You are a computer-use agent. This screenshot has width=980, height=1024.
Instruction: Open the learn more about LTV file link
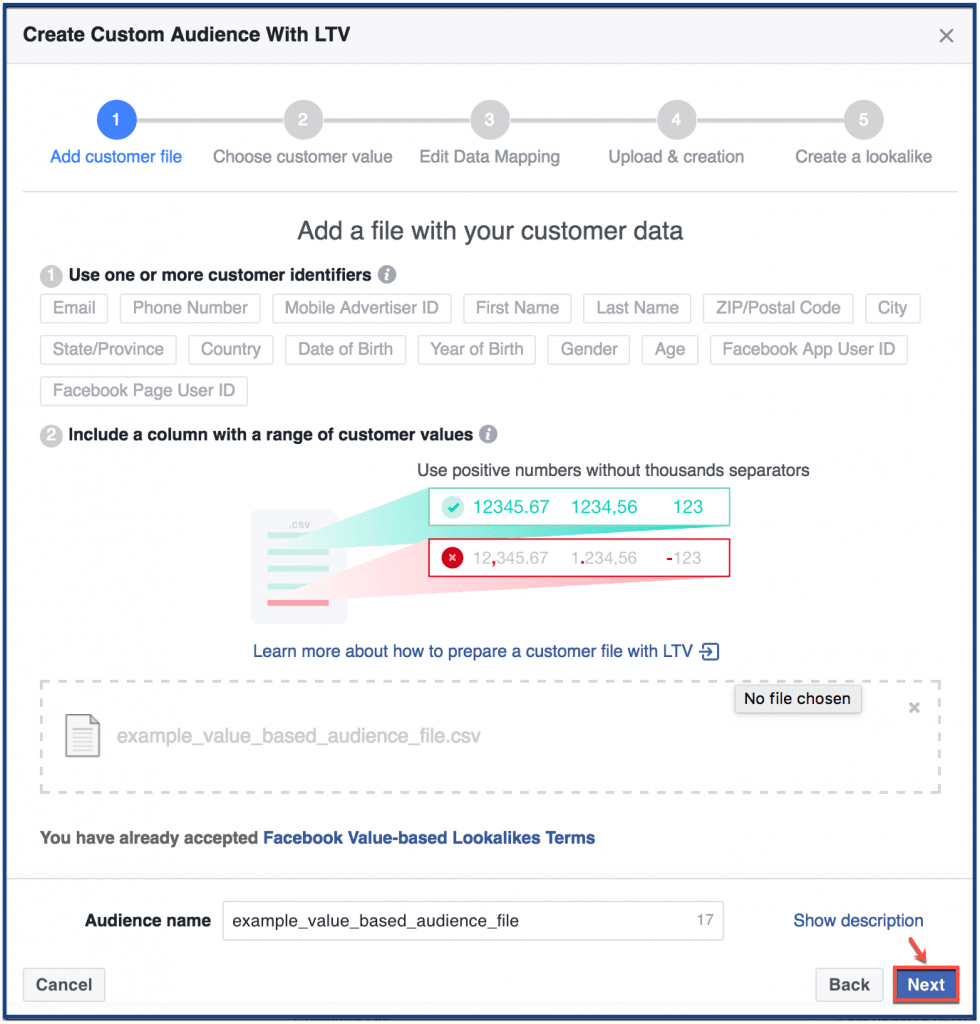473,651
